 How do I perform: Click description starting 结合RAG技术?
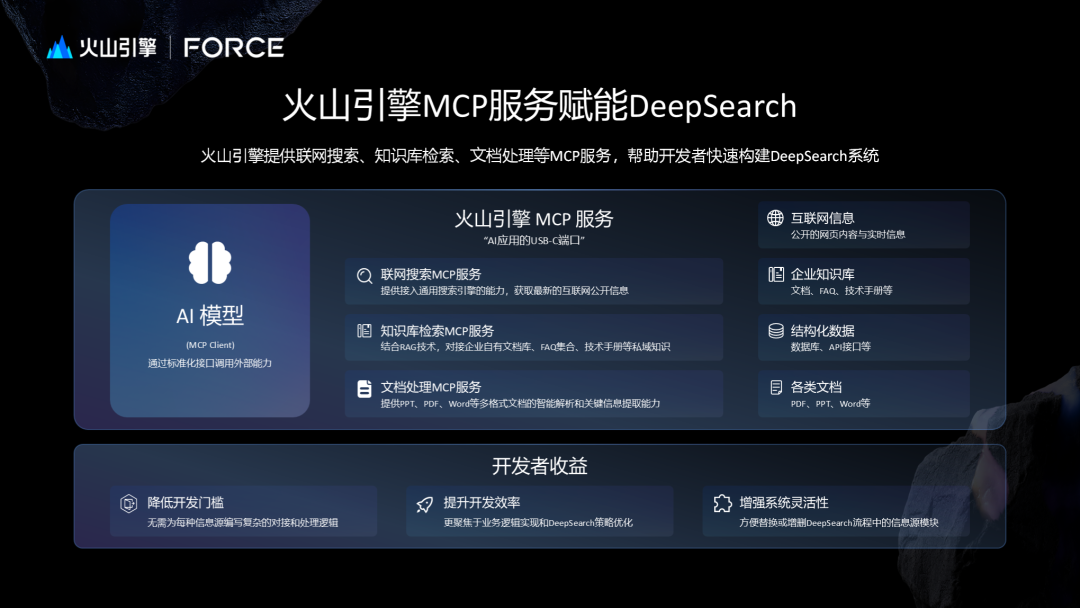(x=525, y=347)
